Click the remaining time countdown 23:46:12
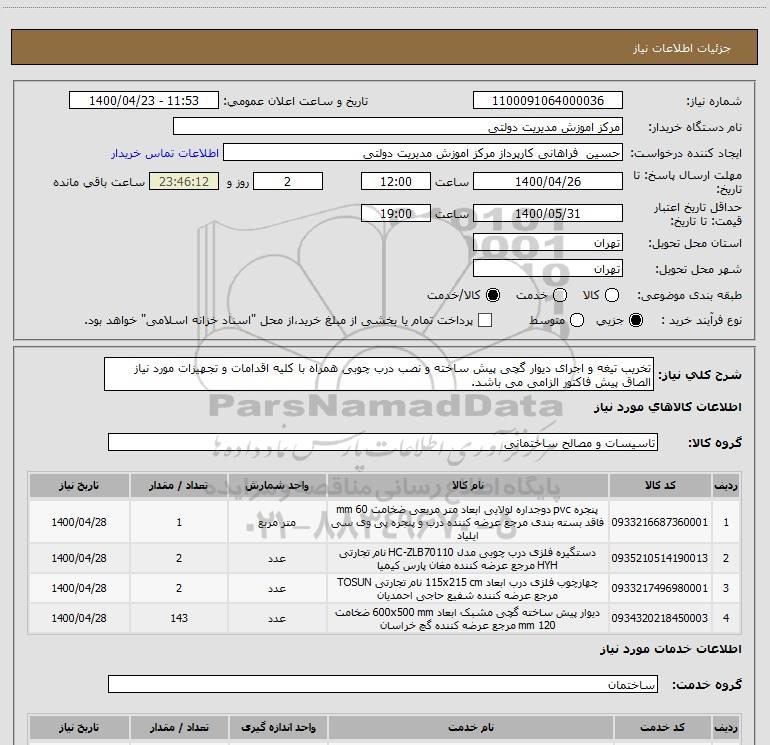Screen dimensions: 770x745 pyautogui.click(x=184, y=181)
